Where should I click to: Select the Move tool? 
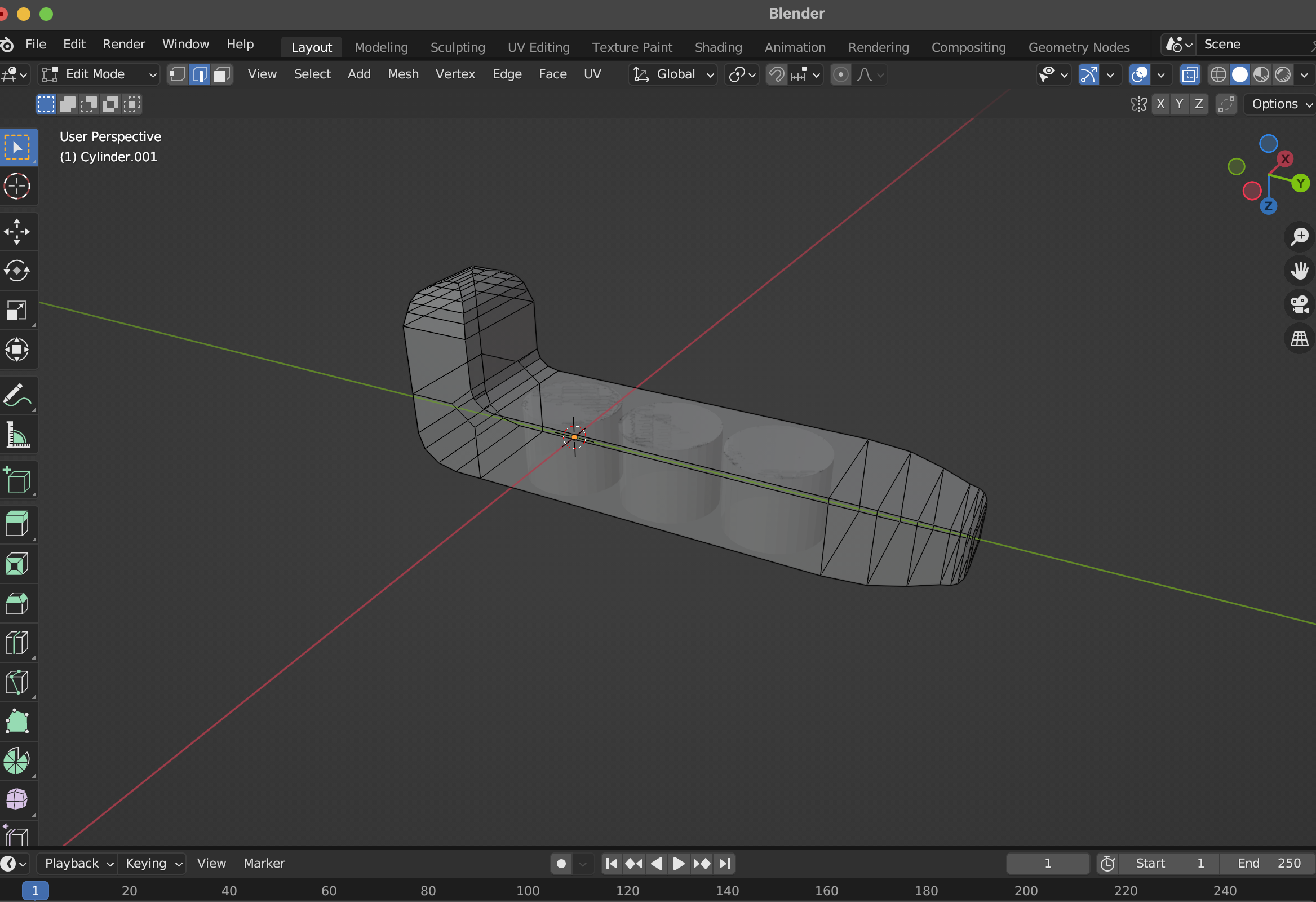coord(17,231)
